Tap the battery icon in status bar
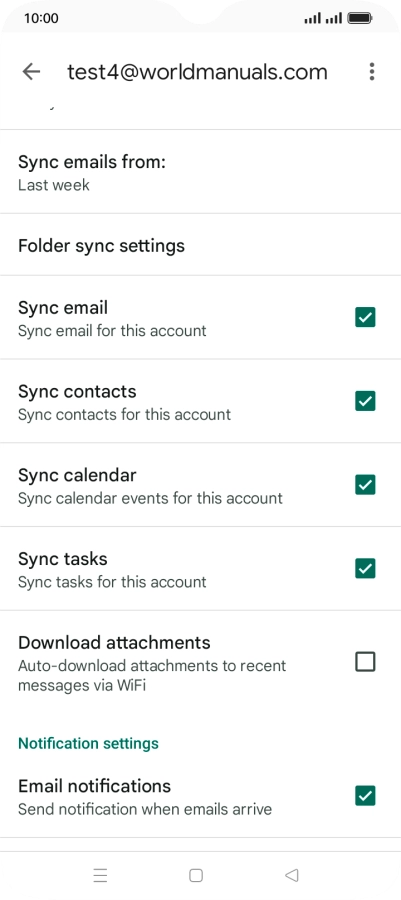This screenshot has width=401, height=900. point(360,18)
